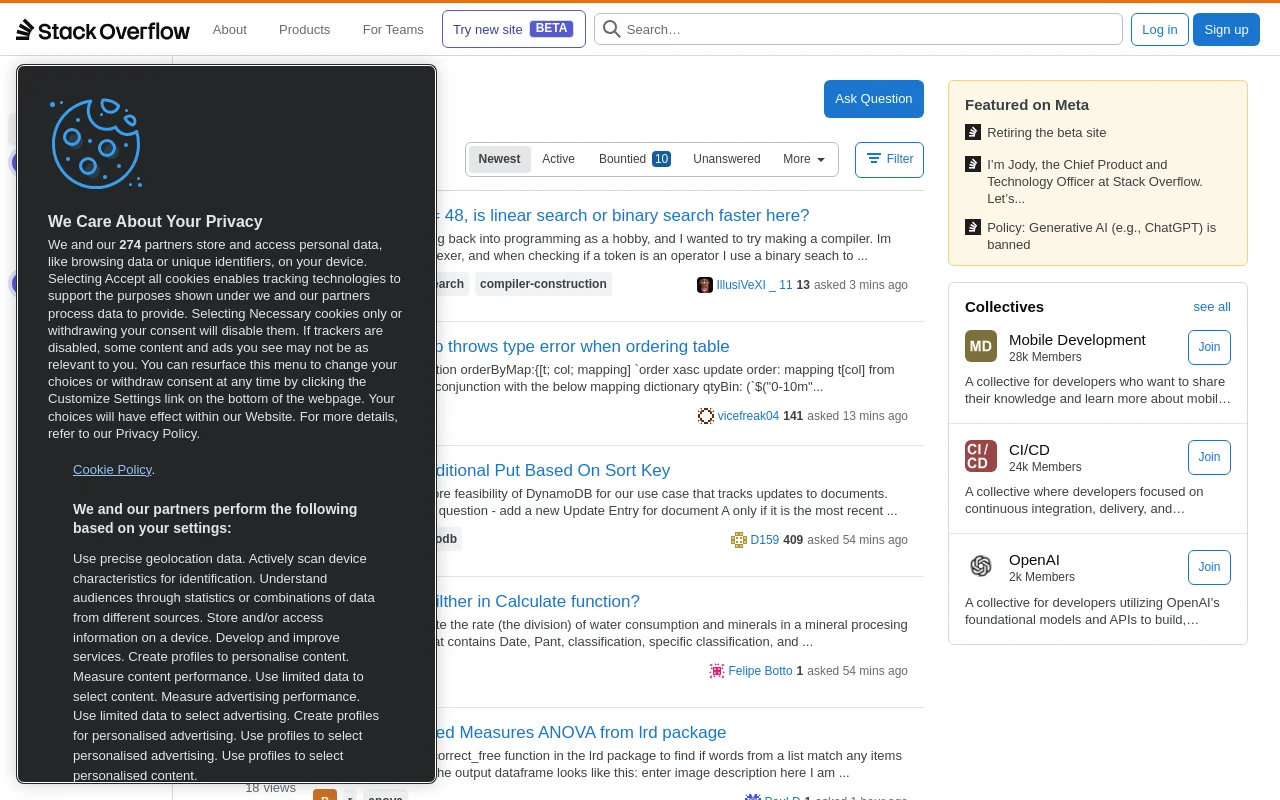
Task: Click the Products menu item
Action: click(x=304, y=29)
